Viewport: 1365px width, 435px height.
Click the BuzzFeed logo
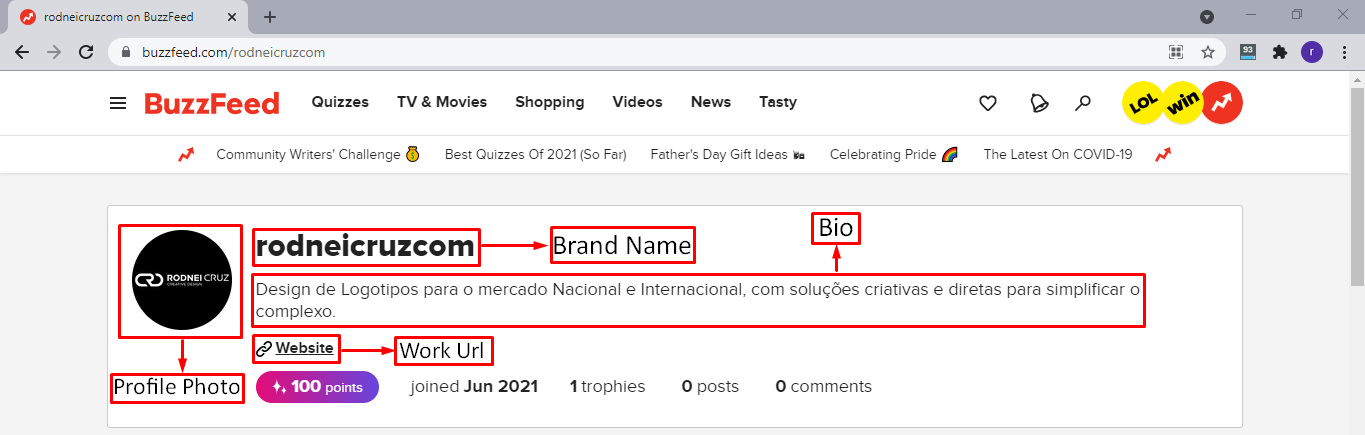point(212,103)
